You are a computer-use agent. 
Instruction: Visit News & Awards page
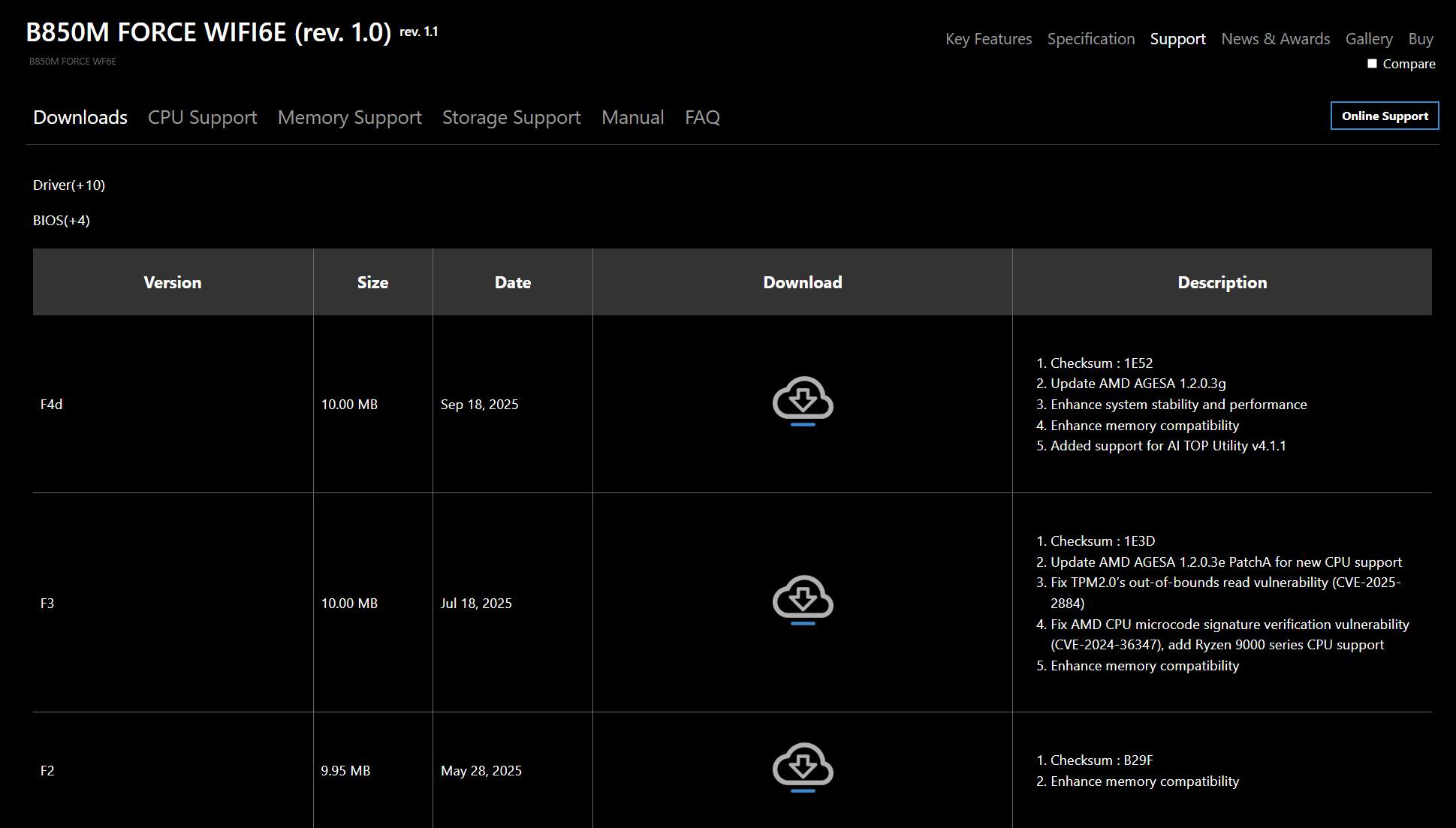pos(1276,39)
